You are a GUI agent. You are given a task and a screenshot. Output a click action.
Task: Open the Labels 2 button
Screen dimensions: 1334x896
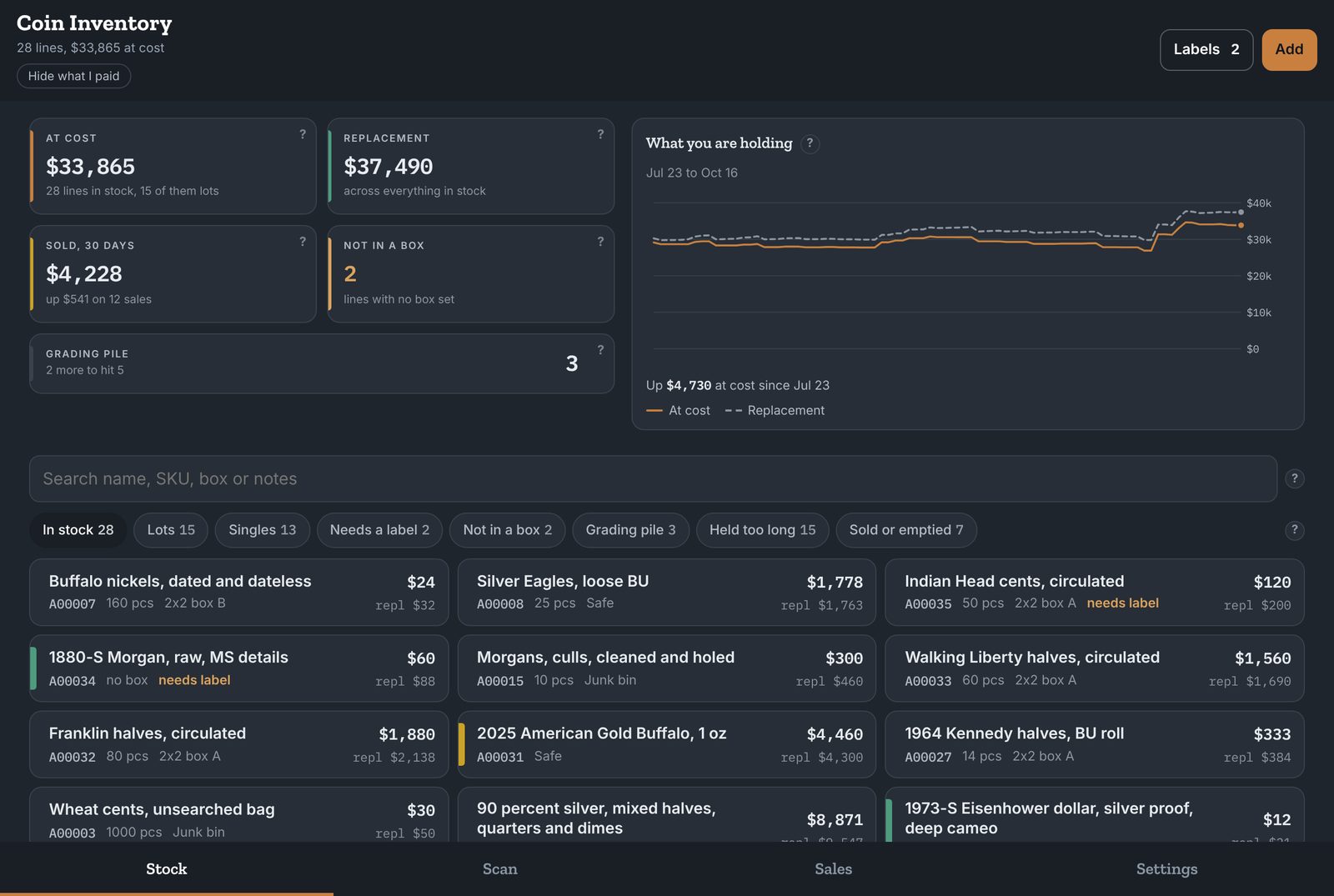[1206, 50]
